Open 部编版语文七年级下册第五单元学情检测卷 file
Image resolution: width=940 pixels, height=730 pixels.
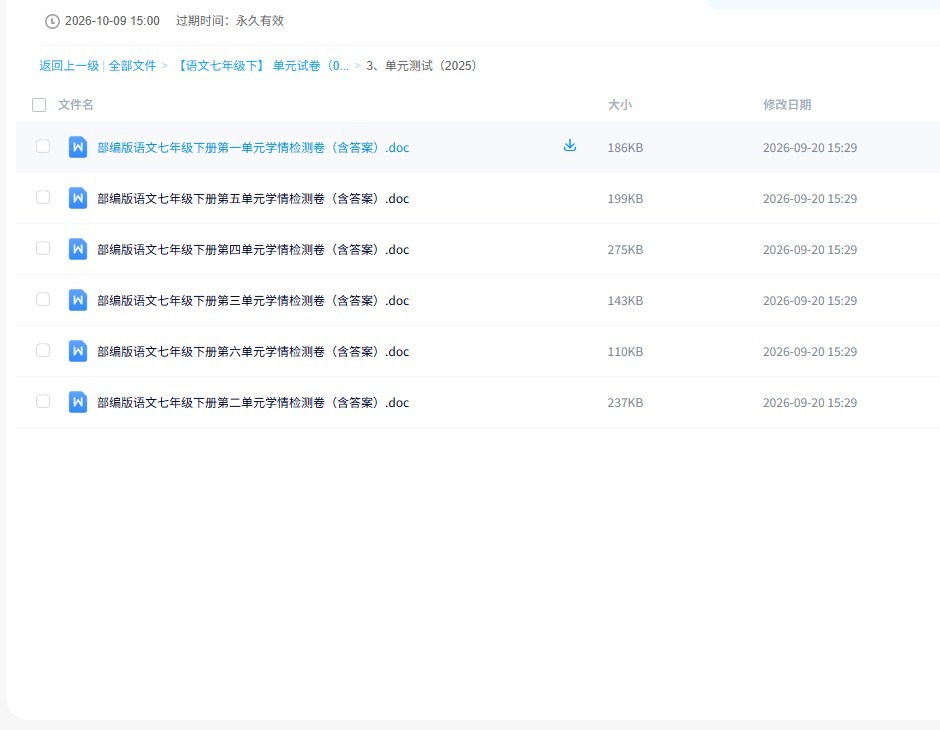(x=253, y=198)
